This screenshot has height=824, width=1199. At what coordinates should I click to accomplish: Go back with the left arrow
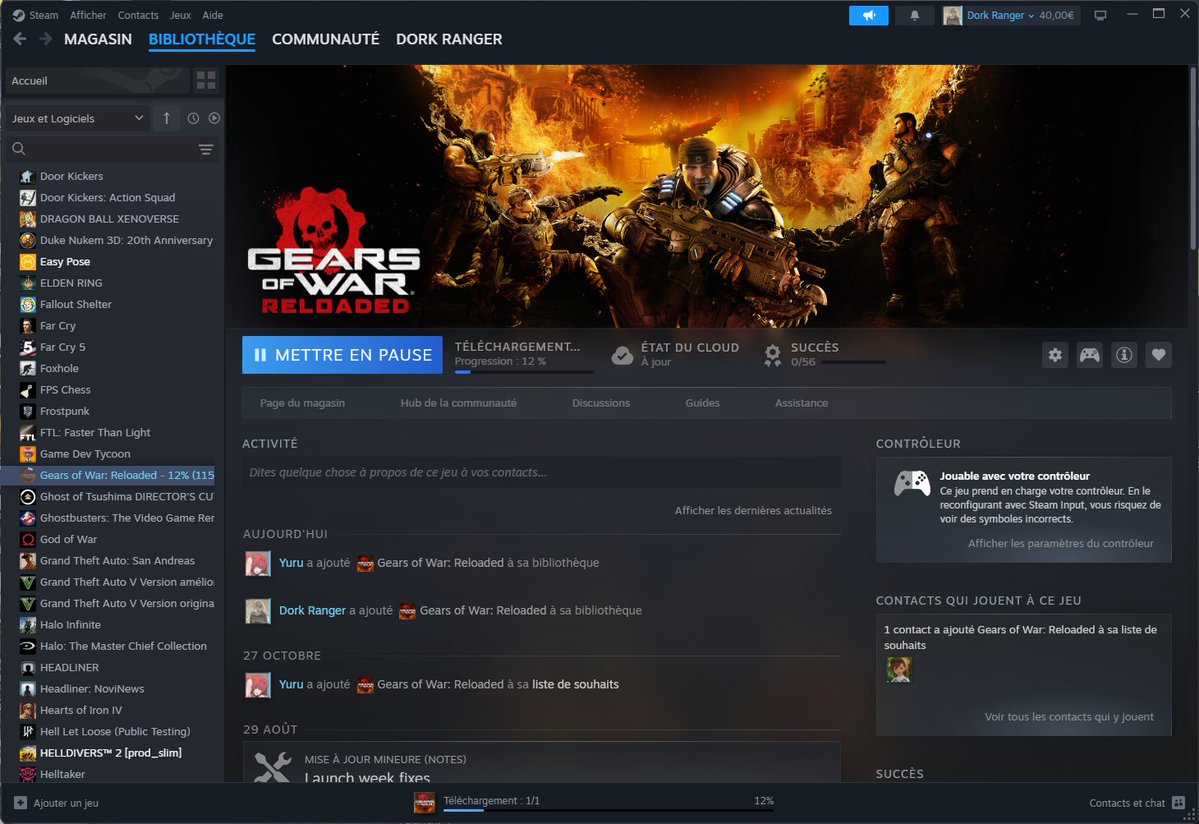[20, 39]
